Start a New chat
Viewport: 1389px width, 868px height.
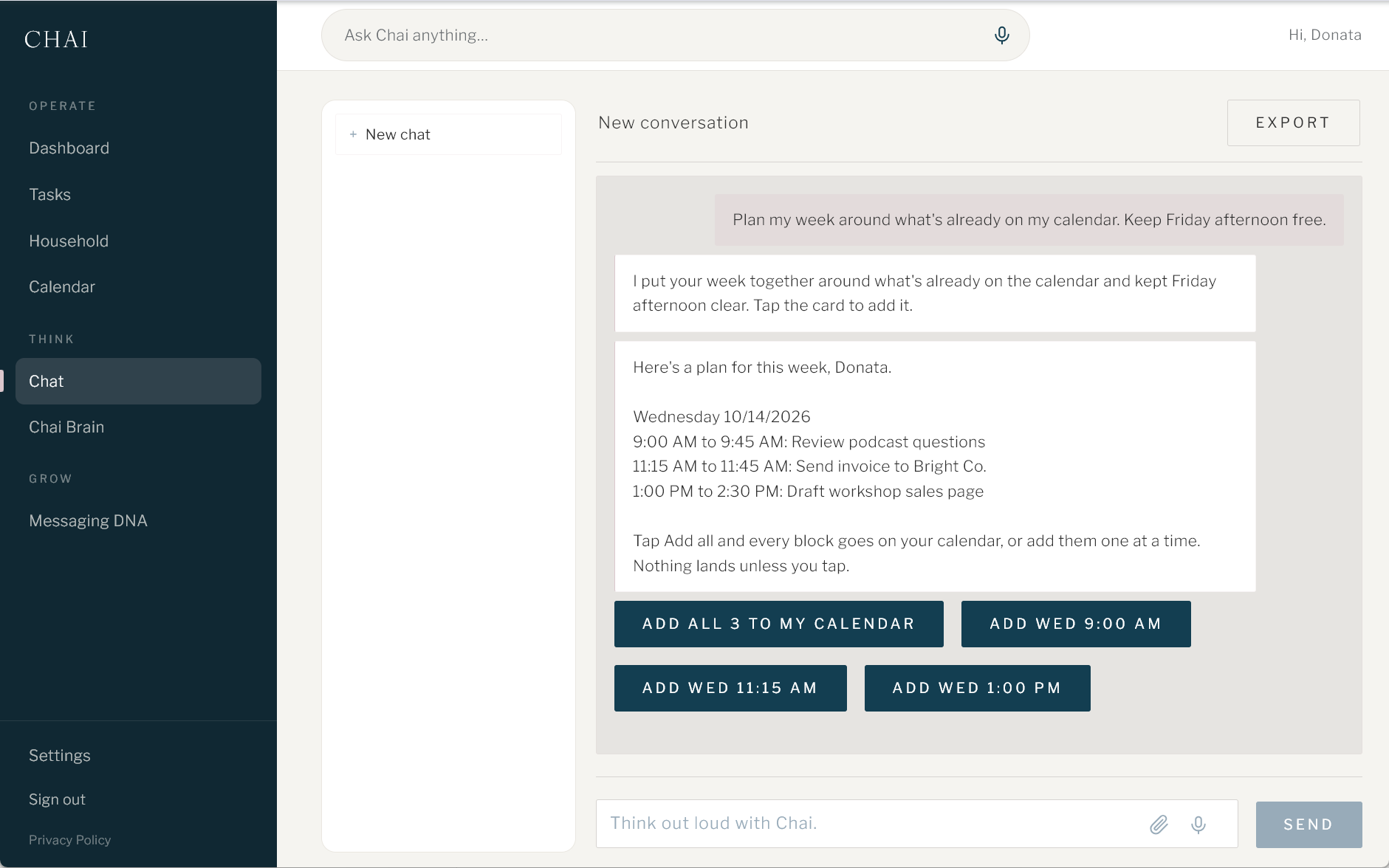(x=448, y=134)
